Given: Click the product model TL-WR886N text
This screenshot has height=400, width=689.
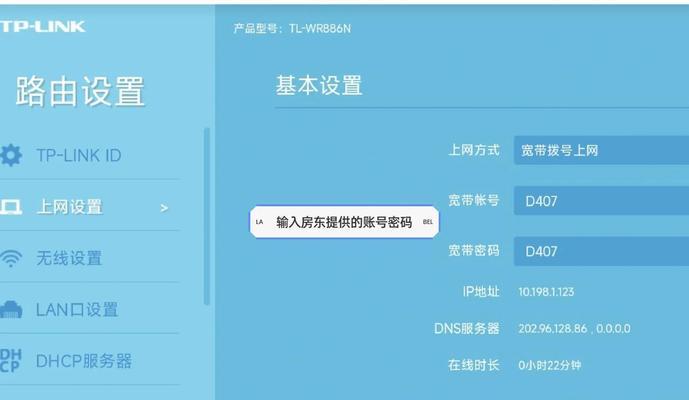Looking at the screenshot, I should click(320, 29).
